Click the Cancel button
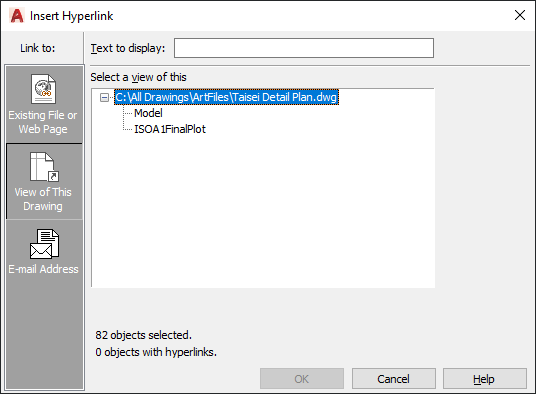This screenshot has width=536, height=394. [x=394, y=379]
